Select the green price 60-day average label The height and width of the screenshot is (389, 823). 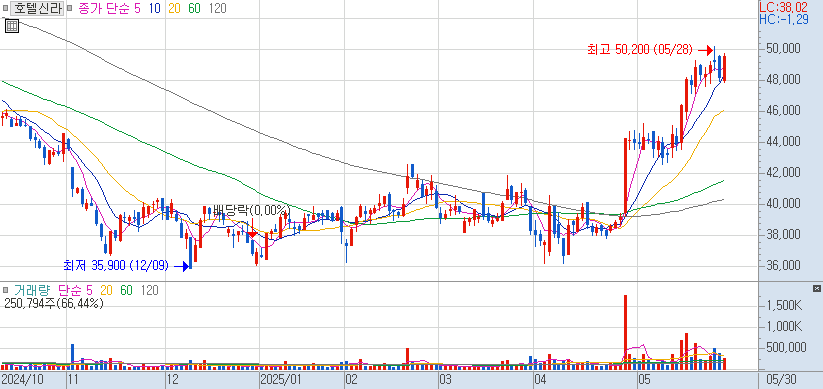click(194, 8)
